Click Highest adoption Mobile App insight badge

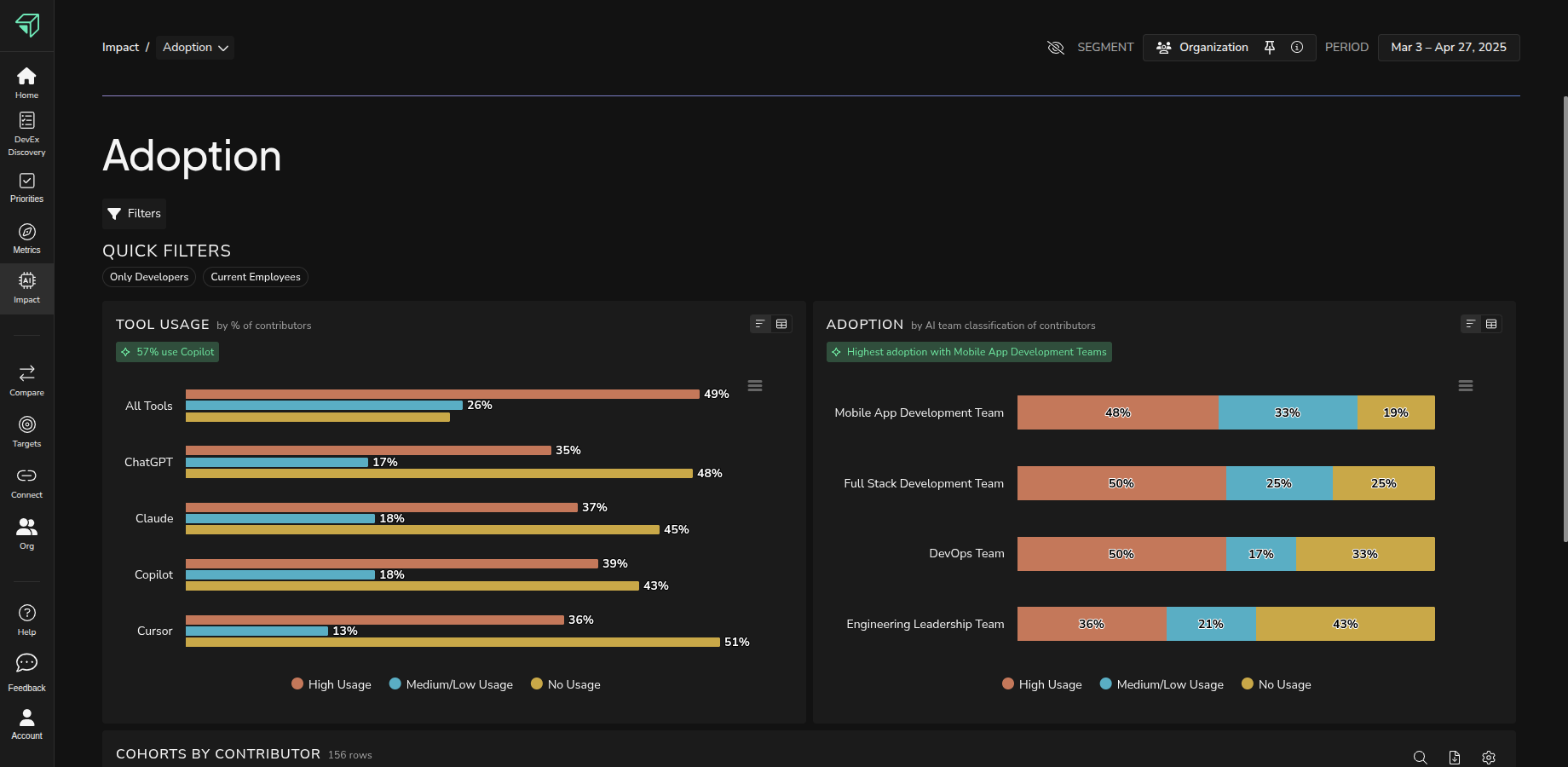[969, 352]
